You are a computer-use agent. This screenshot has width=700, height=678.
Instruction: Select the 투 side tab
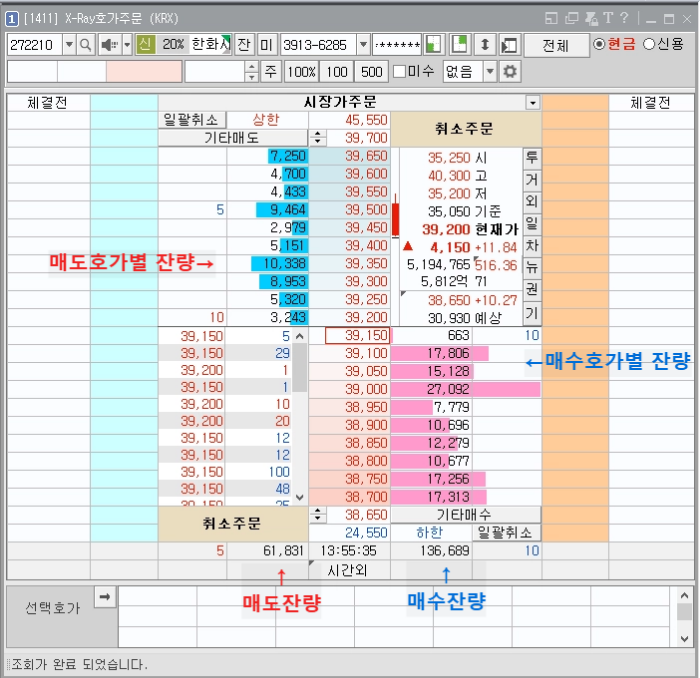click(532, 158)
